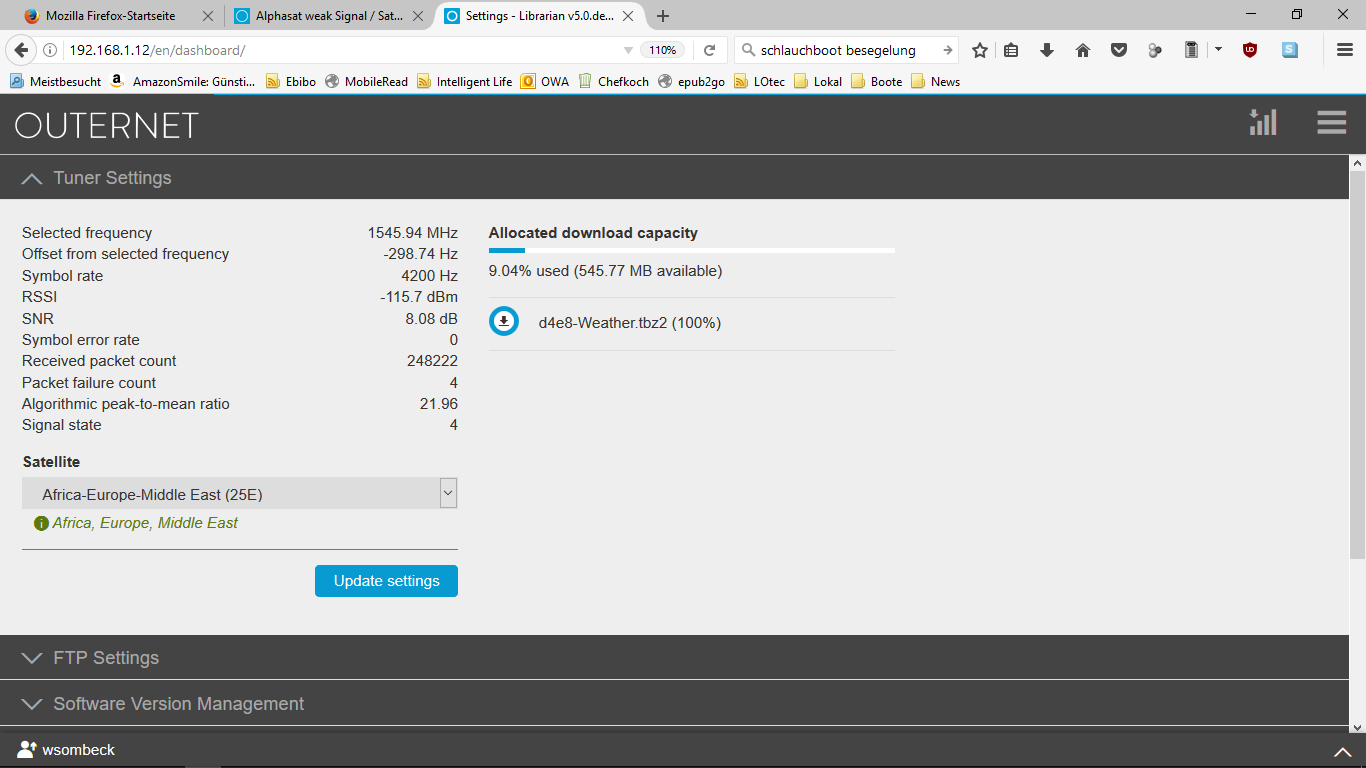
Task: Open the Satellite selection dropdown
Action: point(240,493)
